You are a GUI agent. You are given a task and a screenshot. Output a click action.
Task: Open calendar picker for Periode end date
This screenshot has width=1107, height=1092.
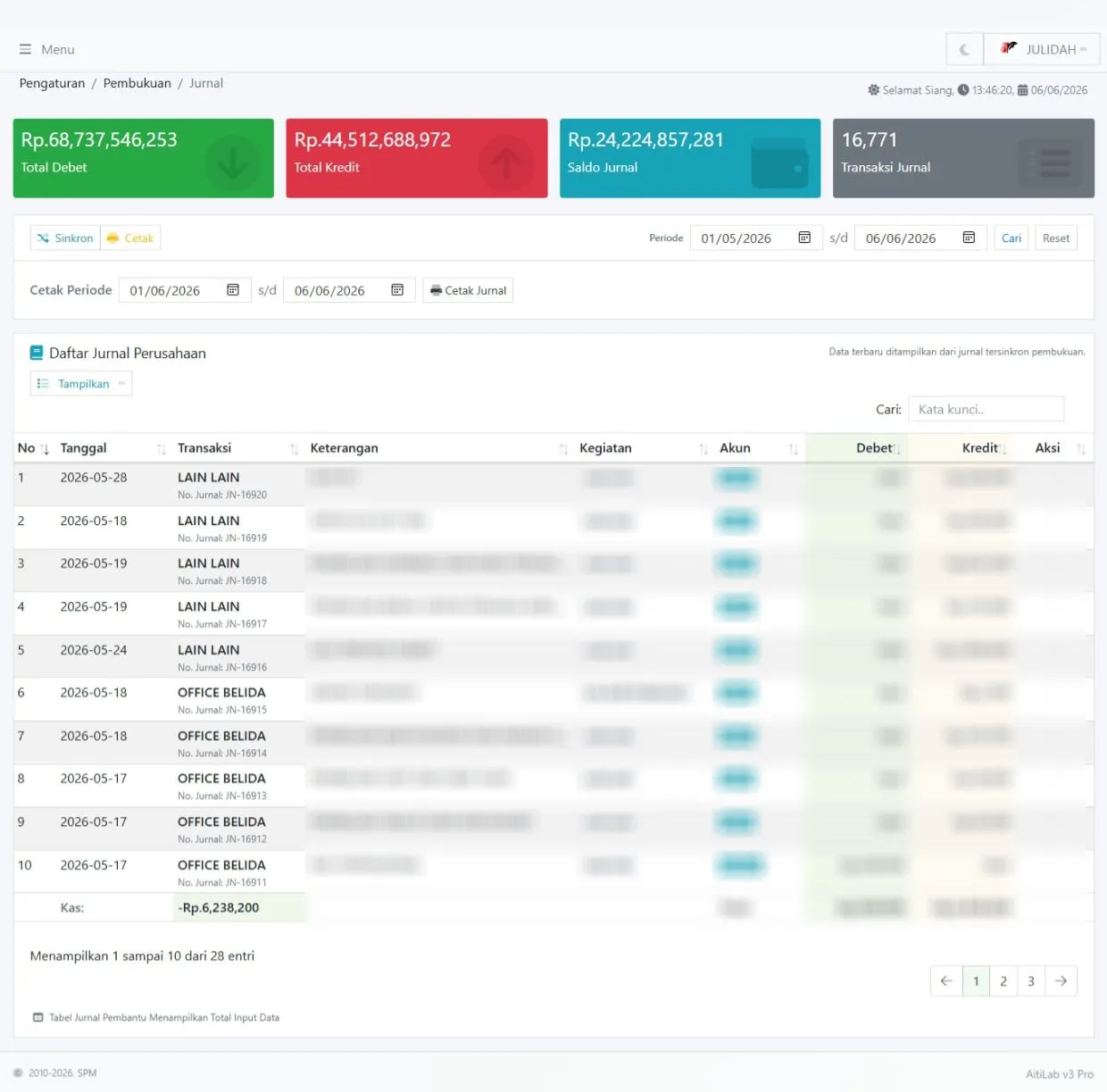pyautogui.click(x=969, y=238)
